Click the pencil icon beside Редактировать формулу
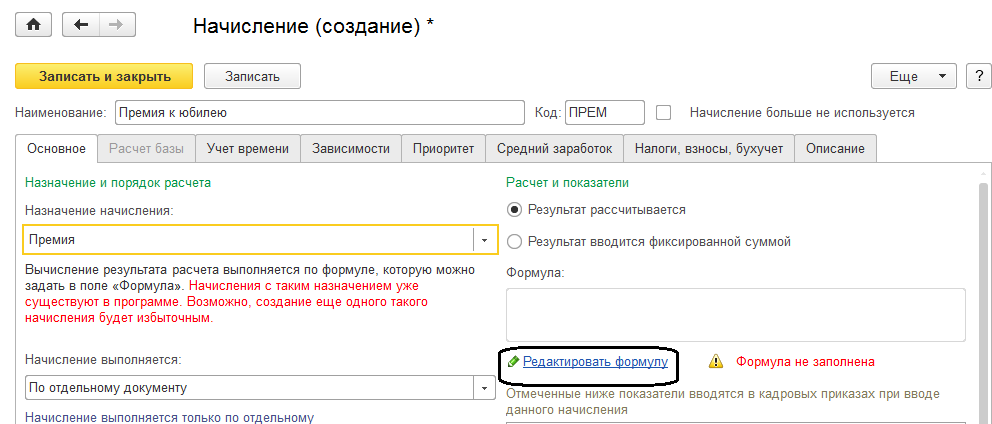The image size is (992, 424). coord(513,362)
